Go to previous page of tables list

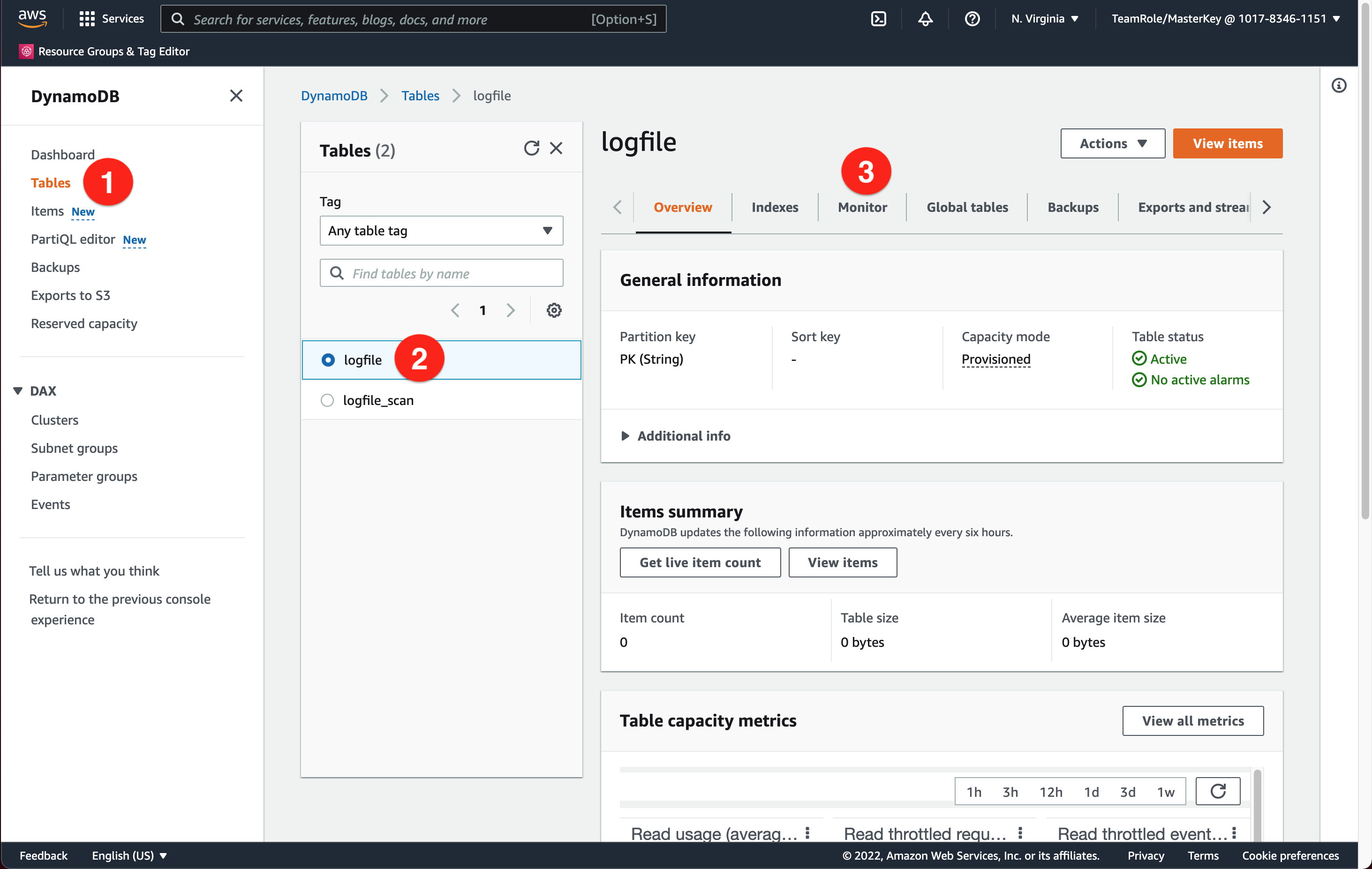(x=455, y=310)
